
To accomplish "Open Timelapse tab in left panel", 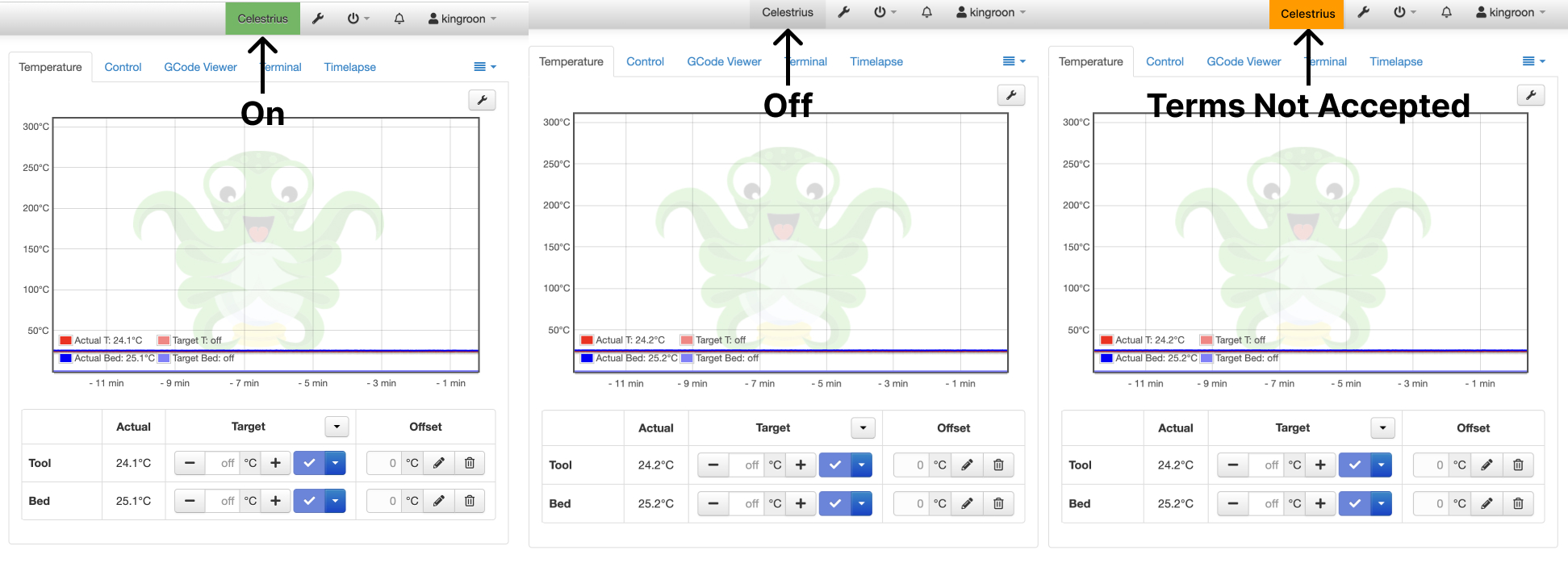I will [x=349, y=67].
